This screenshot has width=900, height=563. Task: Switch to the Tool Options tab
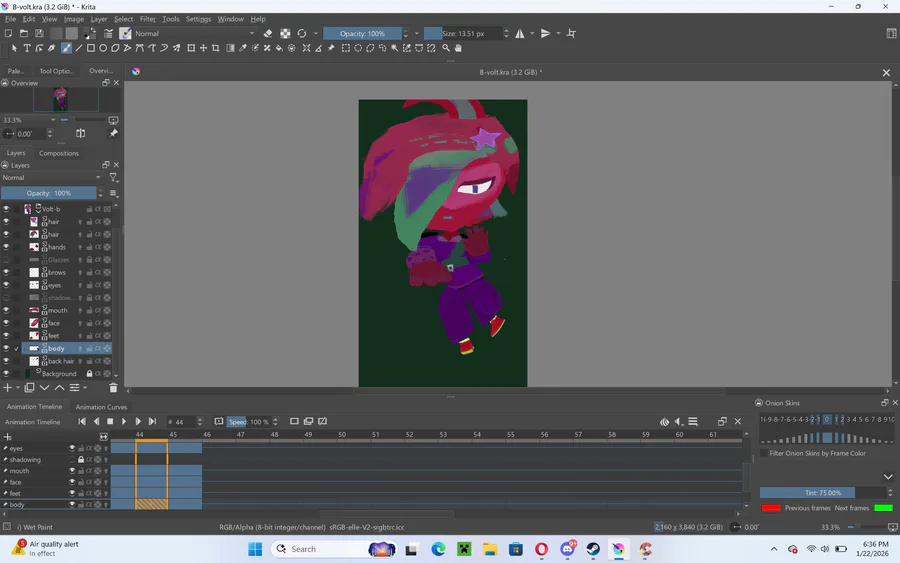tap(56, 71)
